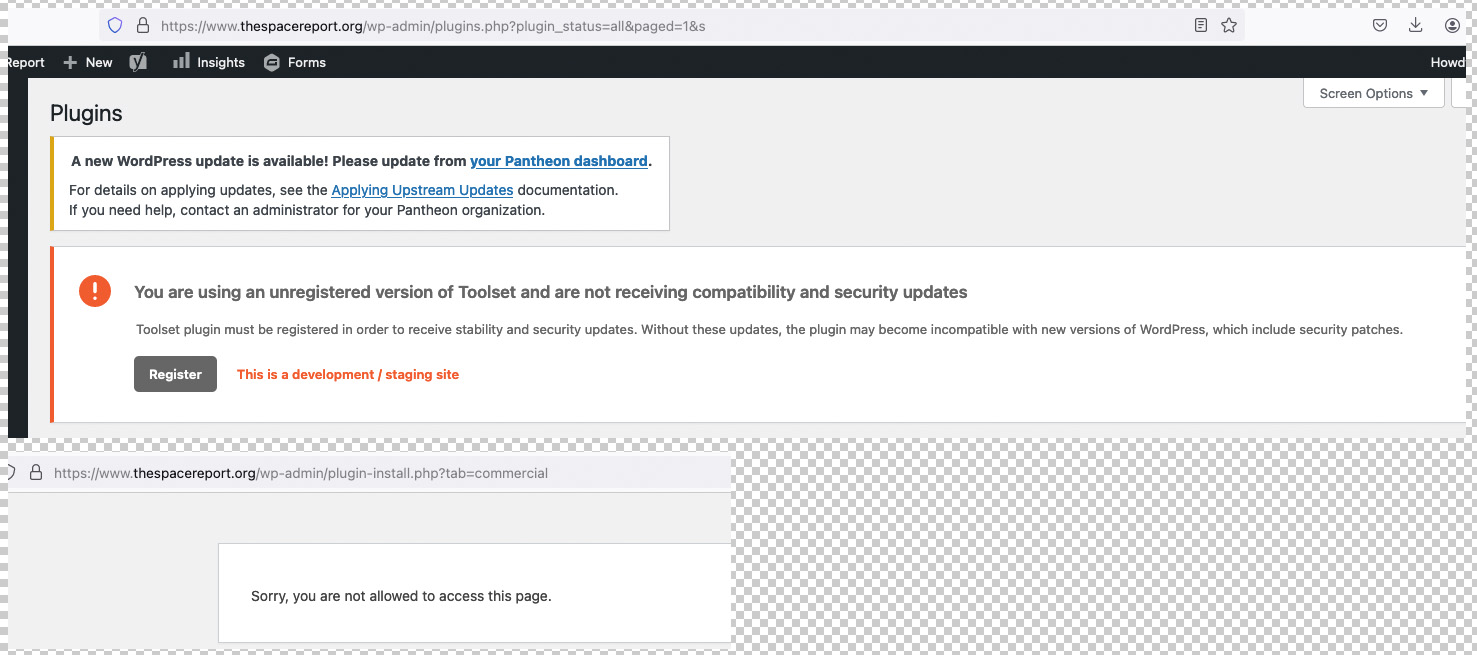Expand the Screen Options panel
1477x655 pixels.
[1374, 93]
